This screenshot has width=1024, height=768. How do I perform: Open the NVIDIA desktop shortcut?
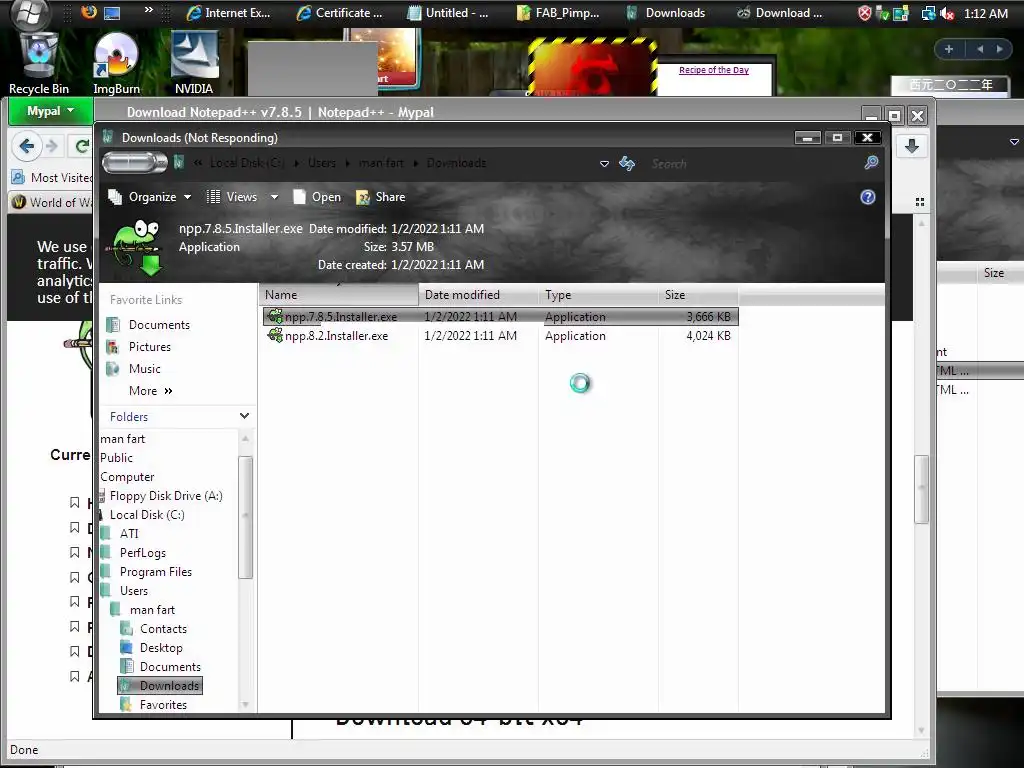pos(194,62)
